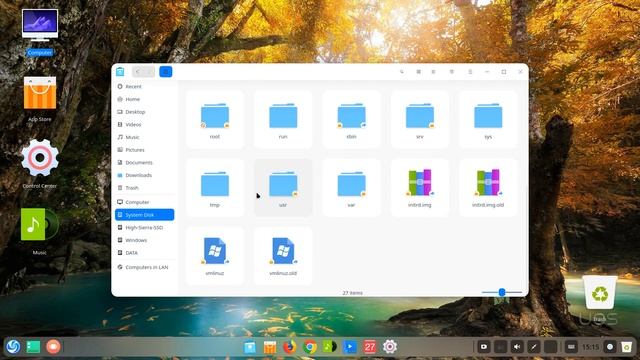640x360 pixels.
Task: Click the volume icon in tray
Action: pos(517,347)
